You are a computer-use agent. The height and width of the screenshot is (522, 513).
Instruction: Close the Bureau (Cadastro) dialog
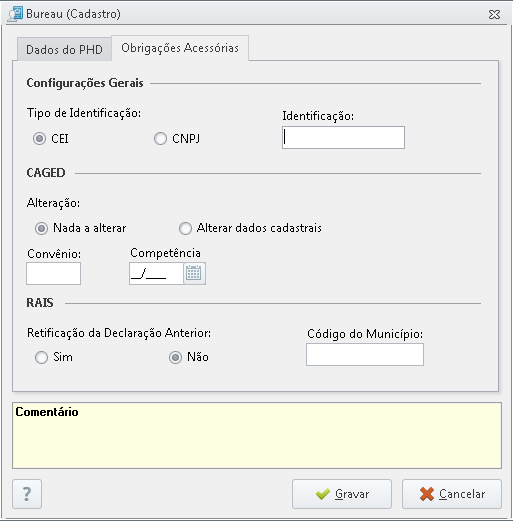pyautogui.click(x=494, y=14)
